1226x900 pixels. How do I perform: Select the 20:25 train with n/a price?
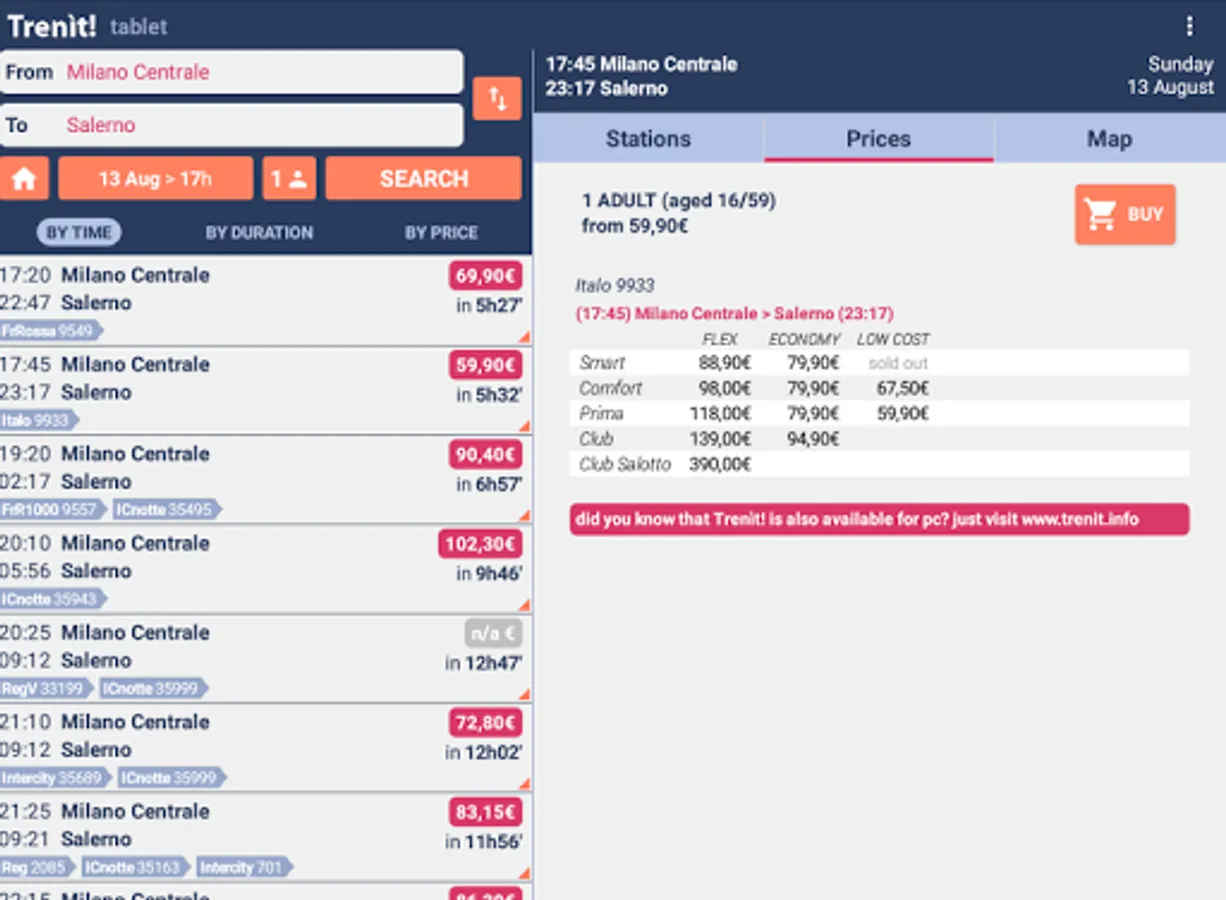click(x=265, y=659)
